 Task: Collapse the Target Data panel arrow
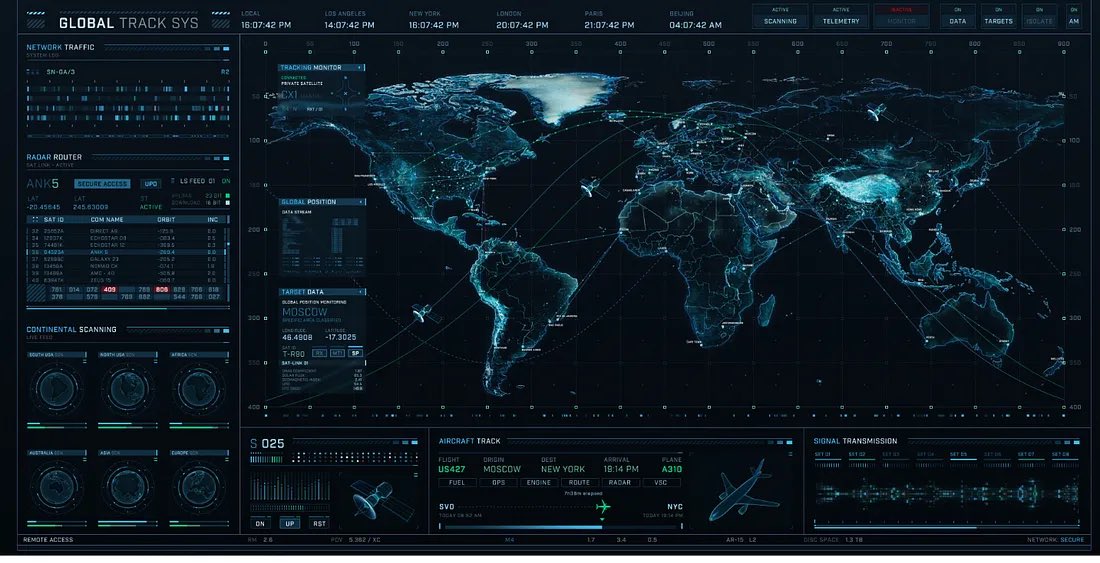click(x=361, y=292)
